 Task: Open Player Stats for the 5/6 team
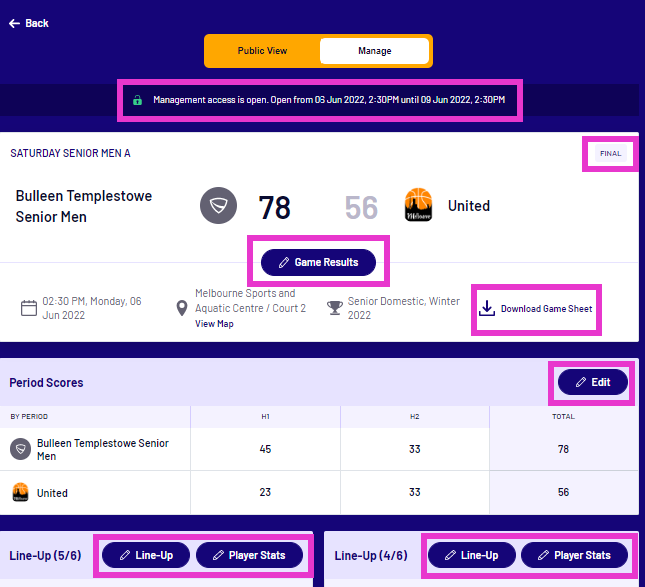coord(249,555)
